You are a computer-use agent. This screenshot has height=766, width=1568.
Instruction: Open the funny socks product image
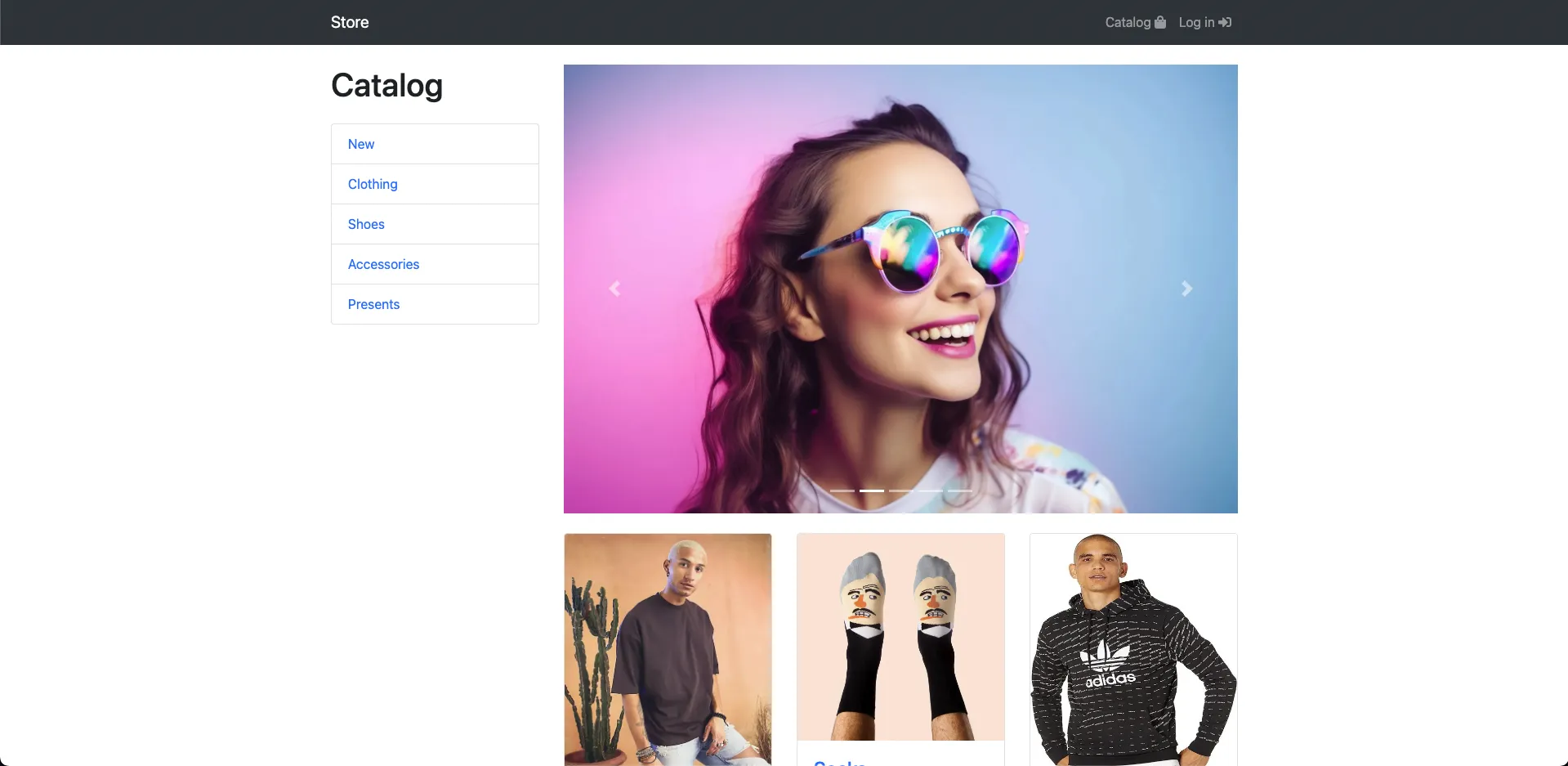900,637
